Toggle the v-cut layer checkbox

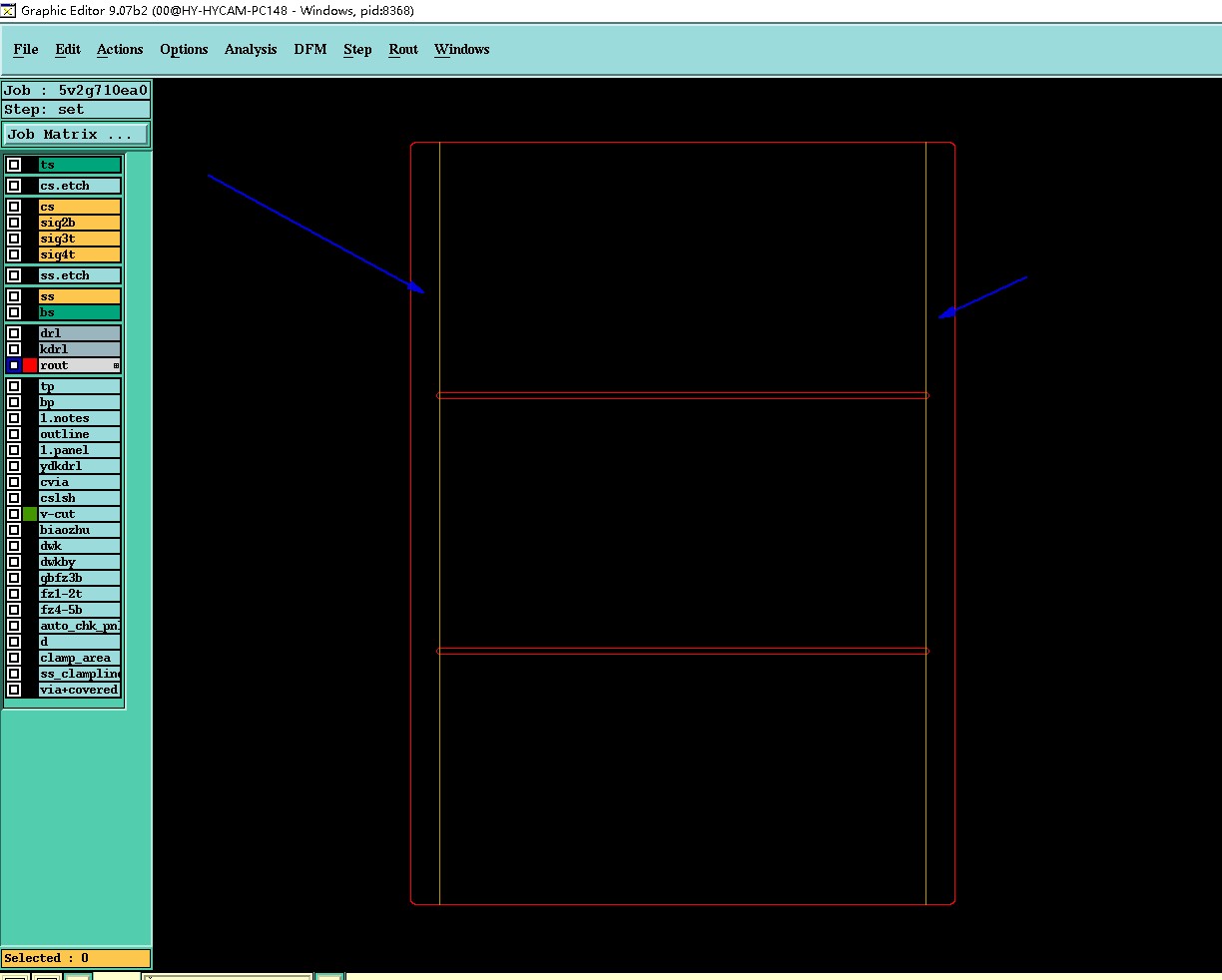pos(14,514)
